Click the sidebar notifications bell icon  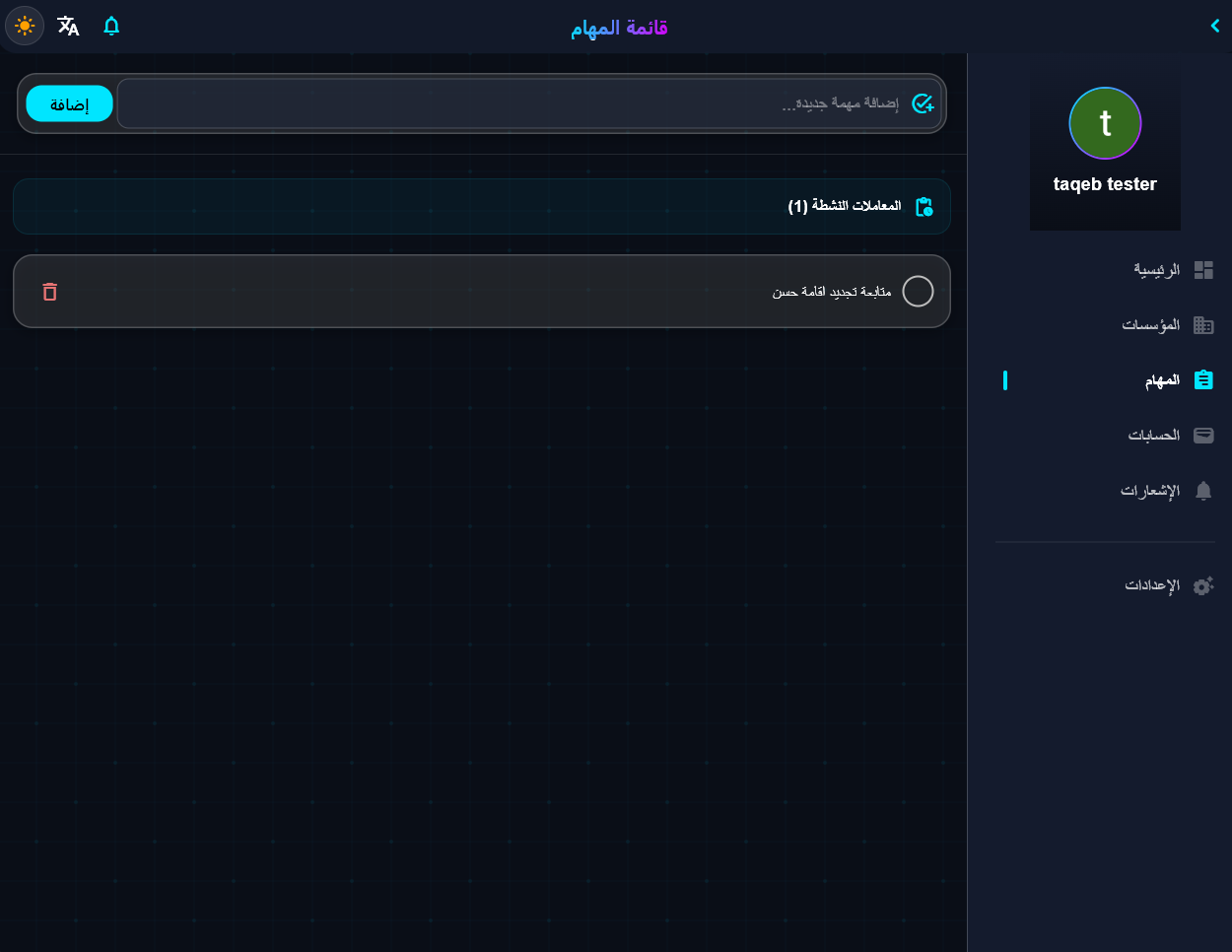1203,491
